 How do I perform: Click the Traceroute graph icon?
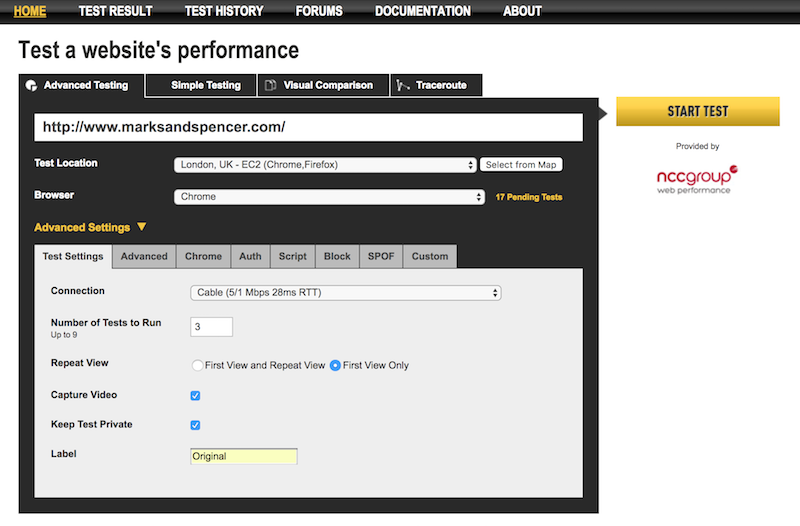tap(403, 85)
